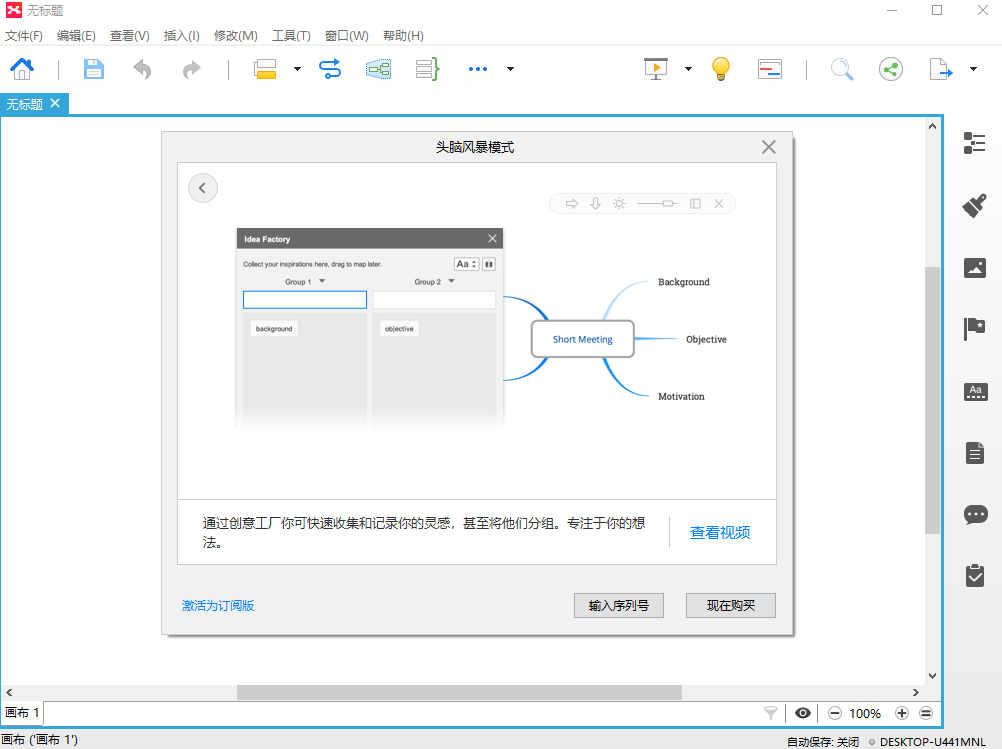Click the 自动保存: 关闭 status text

pyautogui.click(x=822, y=741)
